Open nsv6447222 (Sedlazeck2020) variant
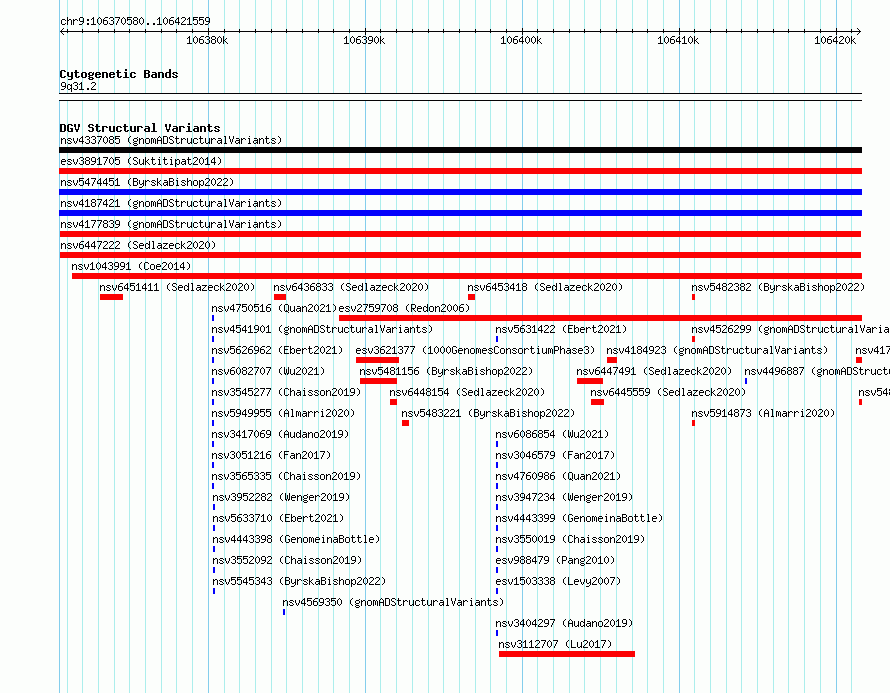The width and height of the screenshot is (890, 693). 138,245
